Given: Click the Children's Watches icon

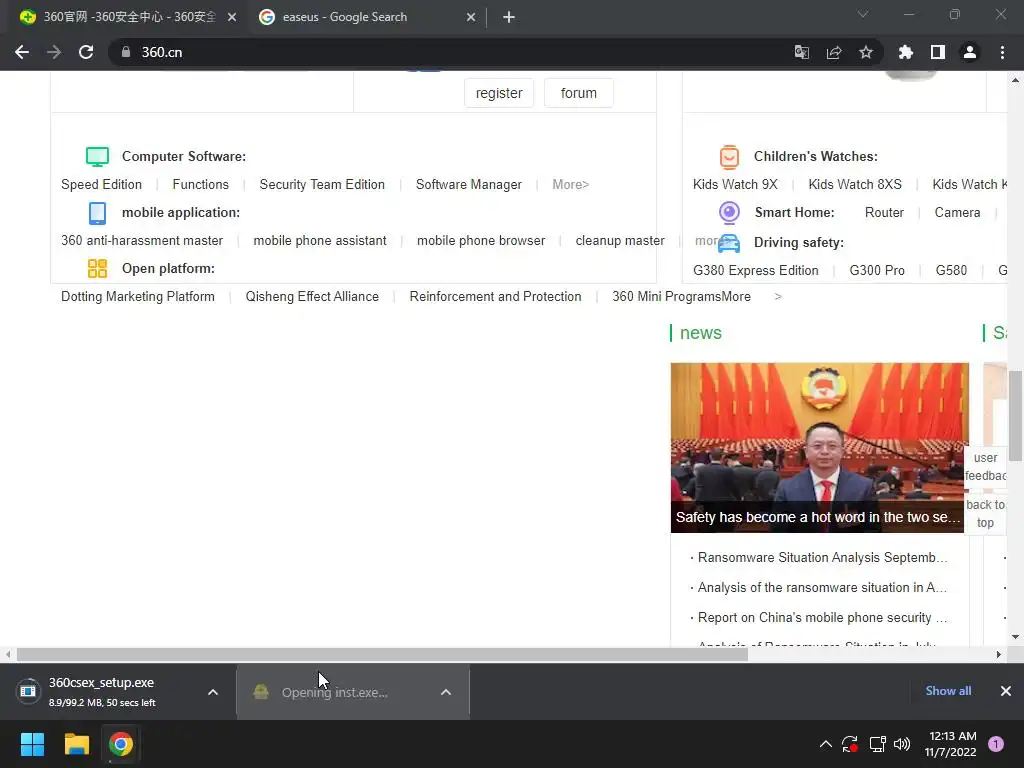Looking at the screenshot, I should pyautogui.click(x=729, y=157).
